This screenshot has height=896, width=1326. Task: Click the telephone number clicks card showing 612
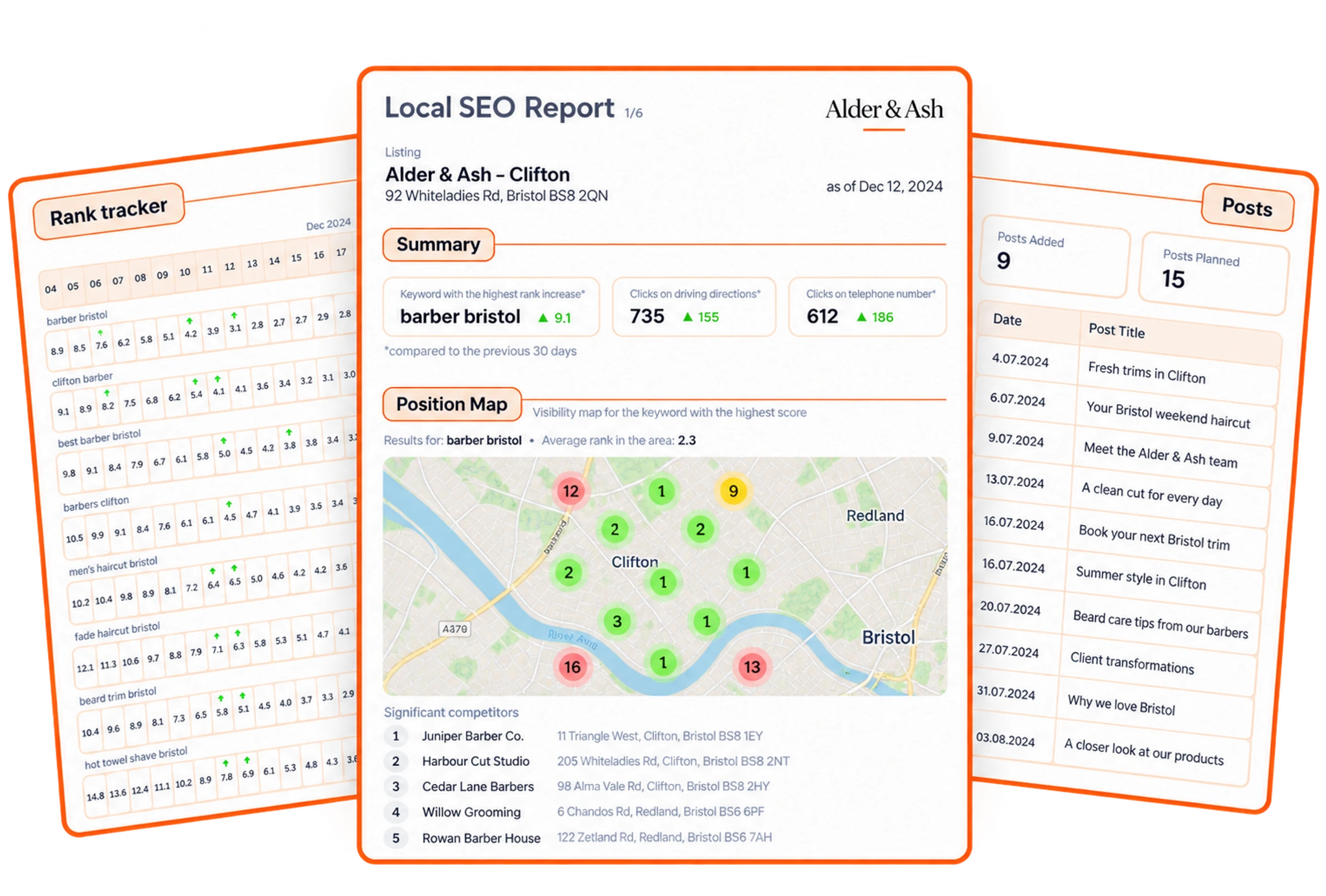click(x=868, y=307)
